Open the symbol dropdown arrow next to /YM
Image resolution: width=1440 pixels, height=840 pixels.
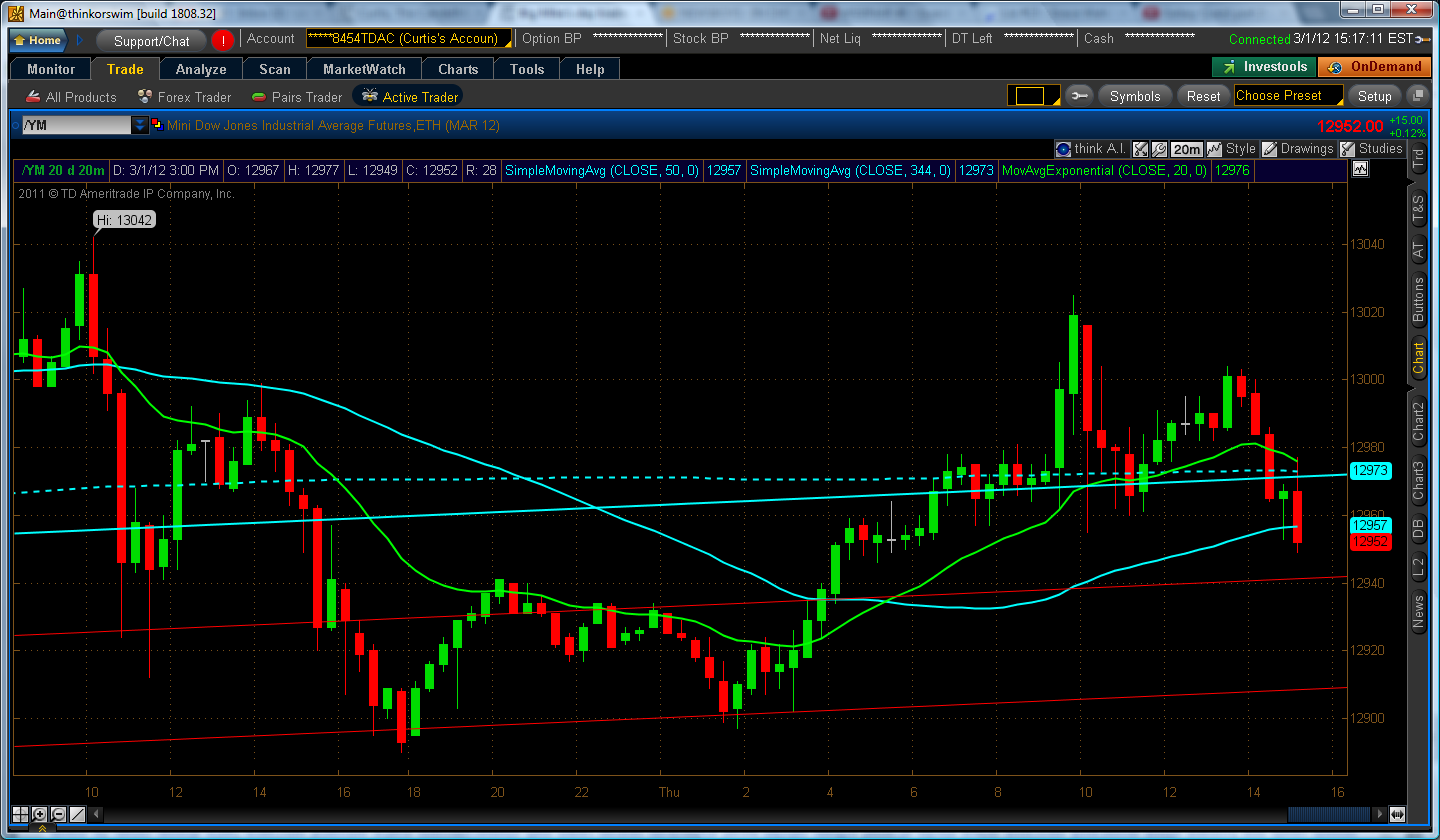pyautogui.click(x=140, y=125)
